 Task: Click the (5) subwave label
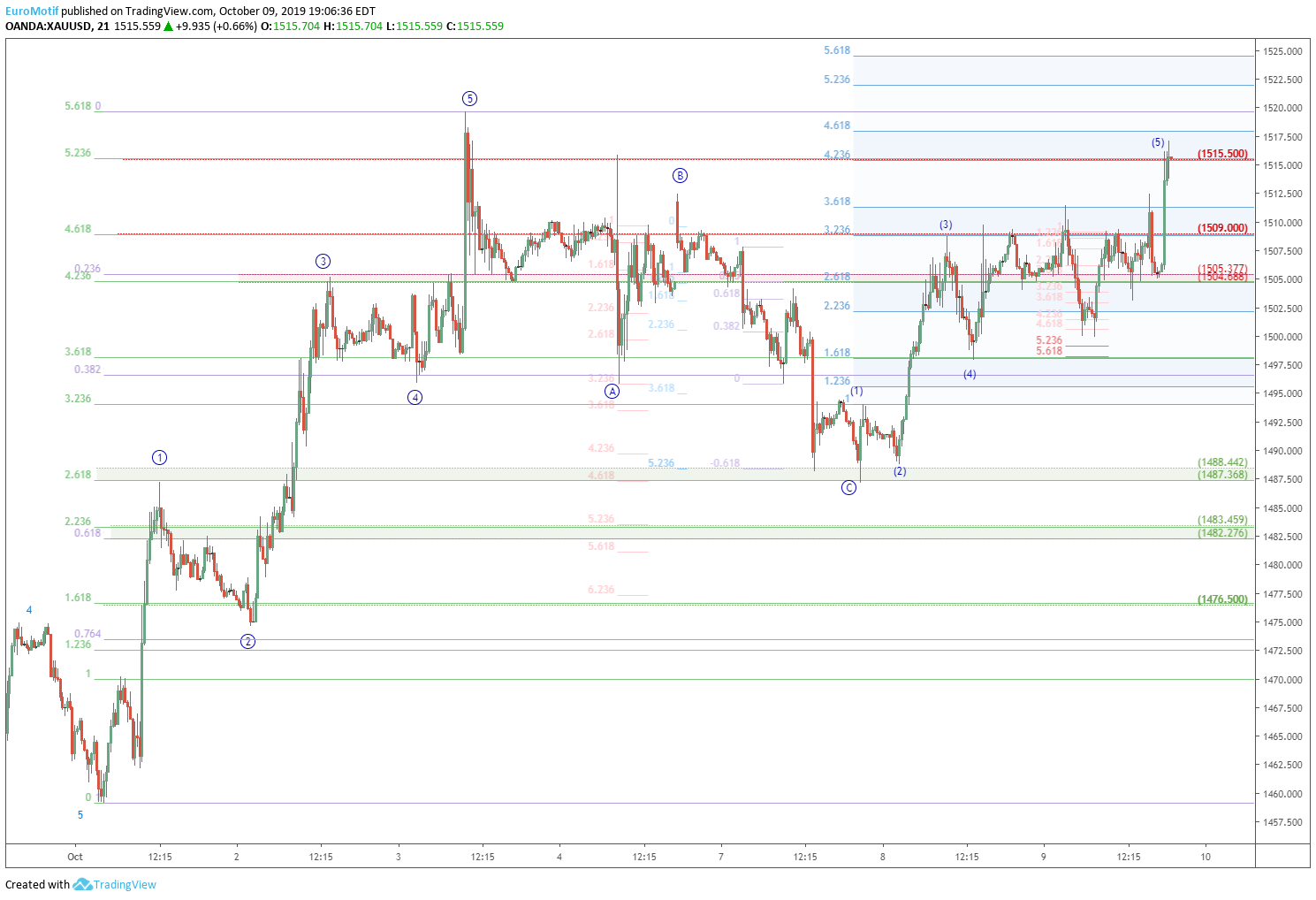click(1158, 142)
